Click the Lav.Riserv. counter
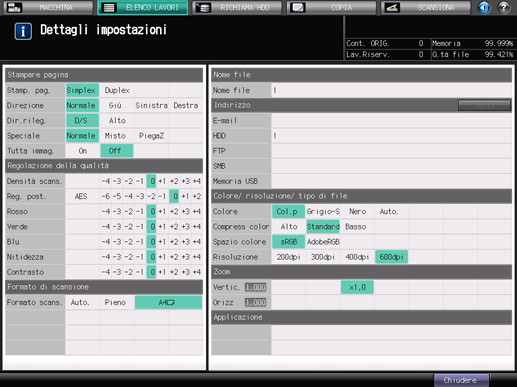Viewport: 517px width, 387px height. [x=385, y=54]
